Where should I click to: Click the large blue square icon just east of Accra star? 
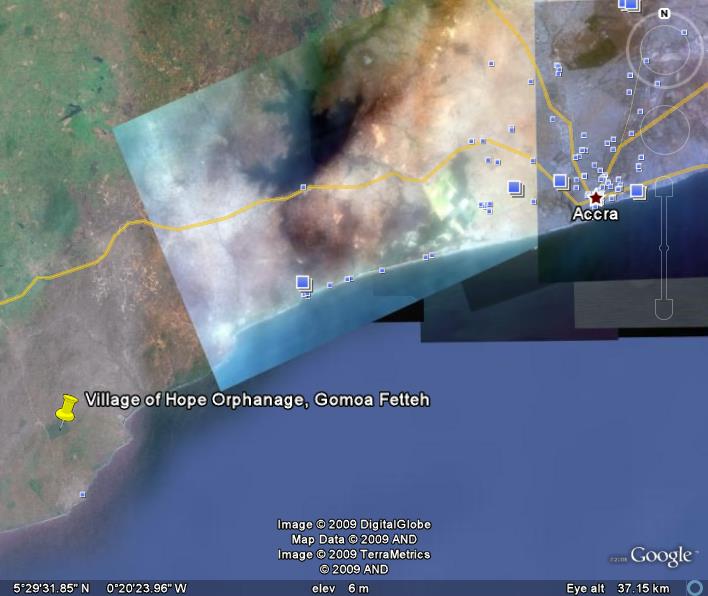pyautogui.click(x=638, y=190)
